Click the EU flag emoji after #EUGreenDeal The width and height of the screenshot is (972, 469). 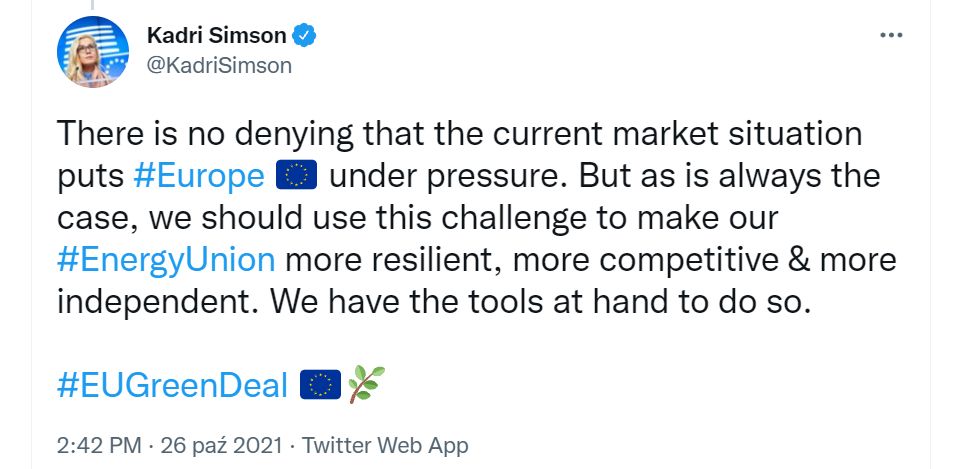321,384
